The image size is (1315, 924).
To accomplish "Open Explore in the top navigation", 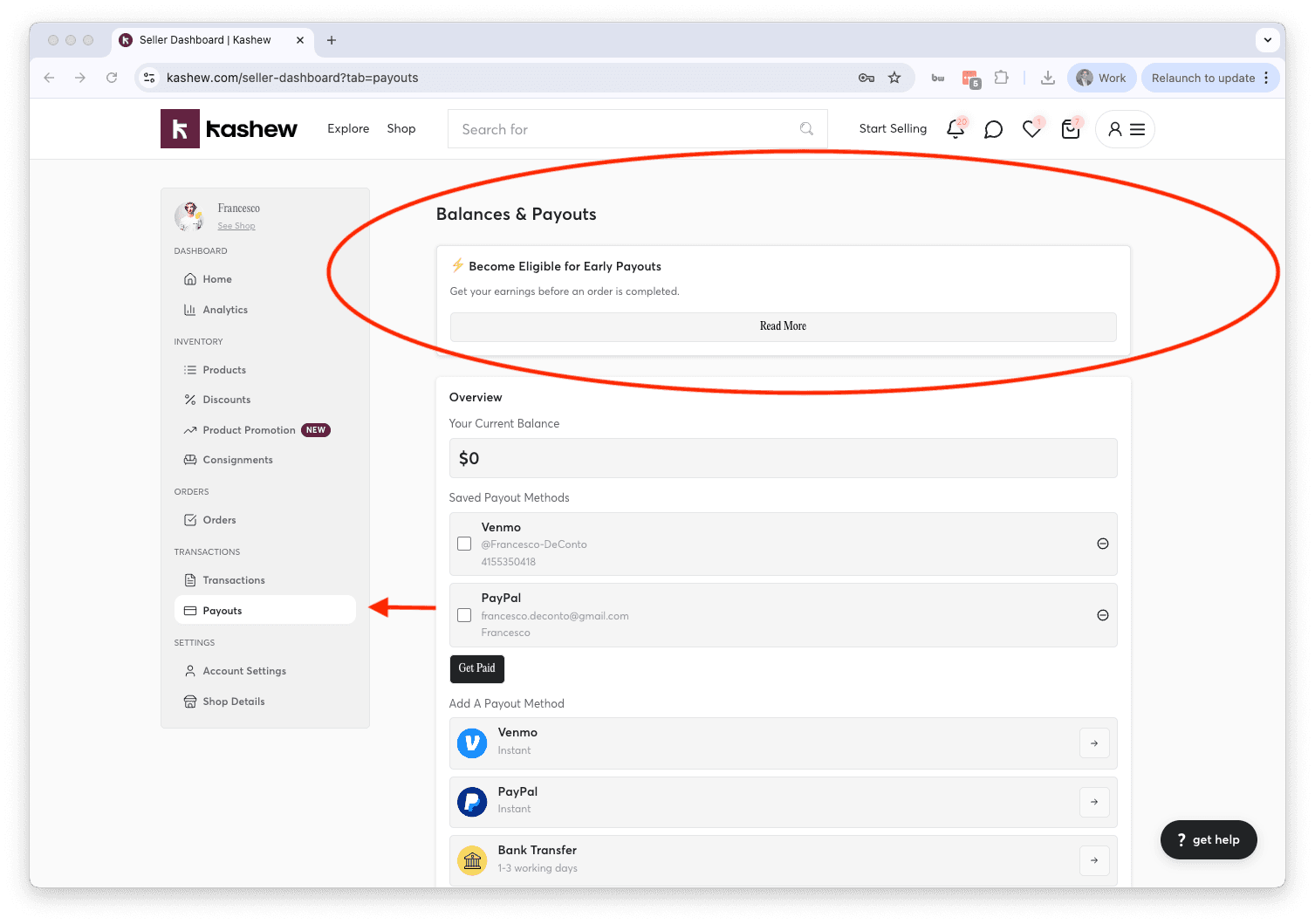I will 348,128.
